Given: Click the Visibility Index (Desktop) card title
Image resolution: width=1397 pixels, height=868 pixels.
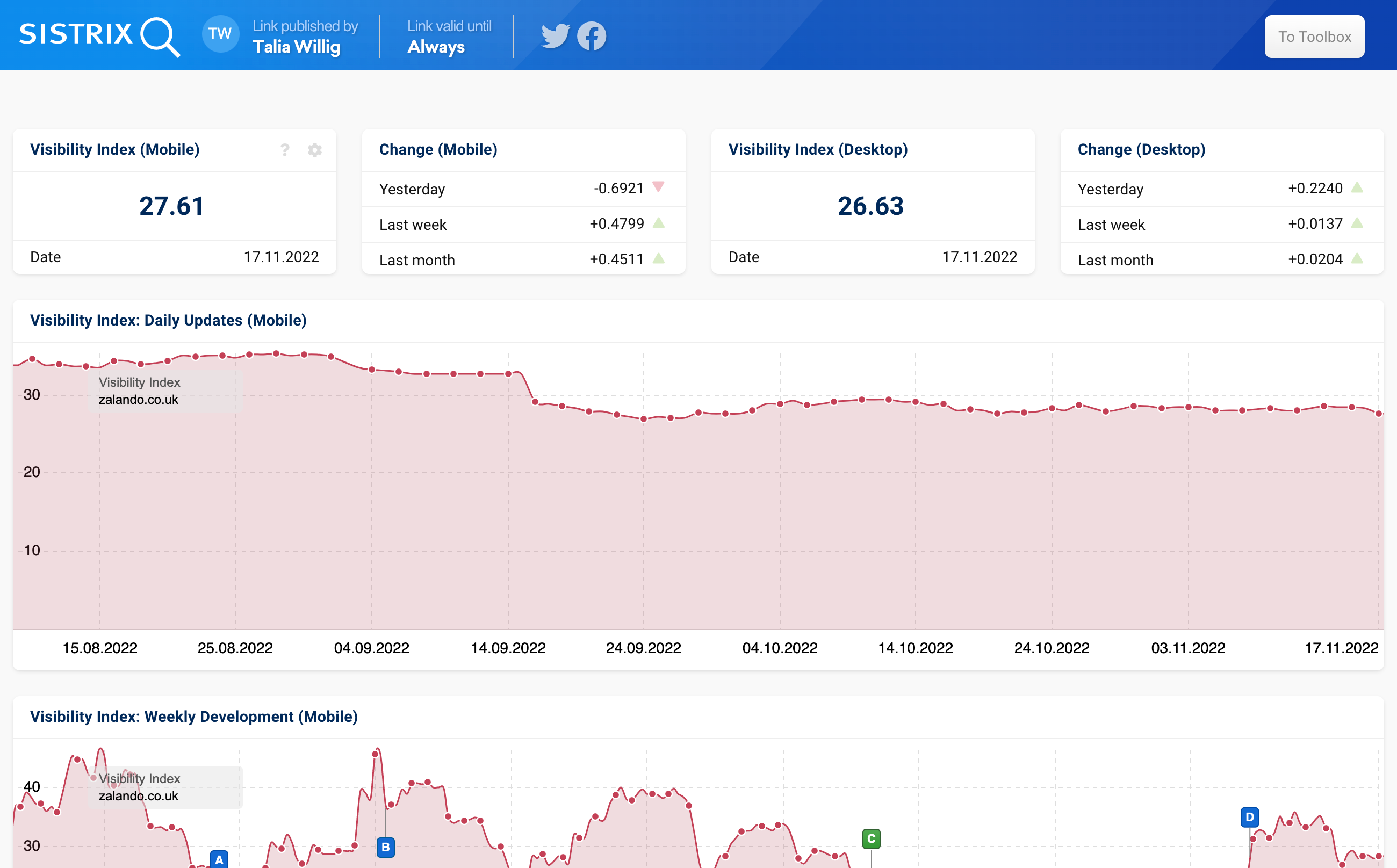Looking at the screenshot, I should click(x=818, y=150).
